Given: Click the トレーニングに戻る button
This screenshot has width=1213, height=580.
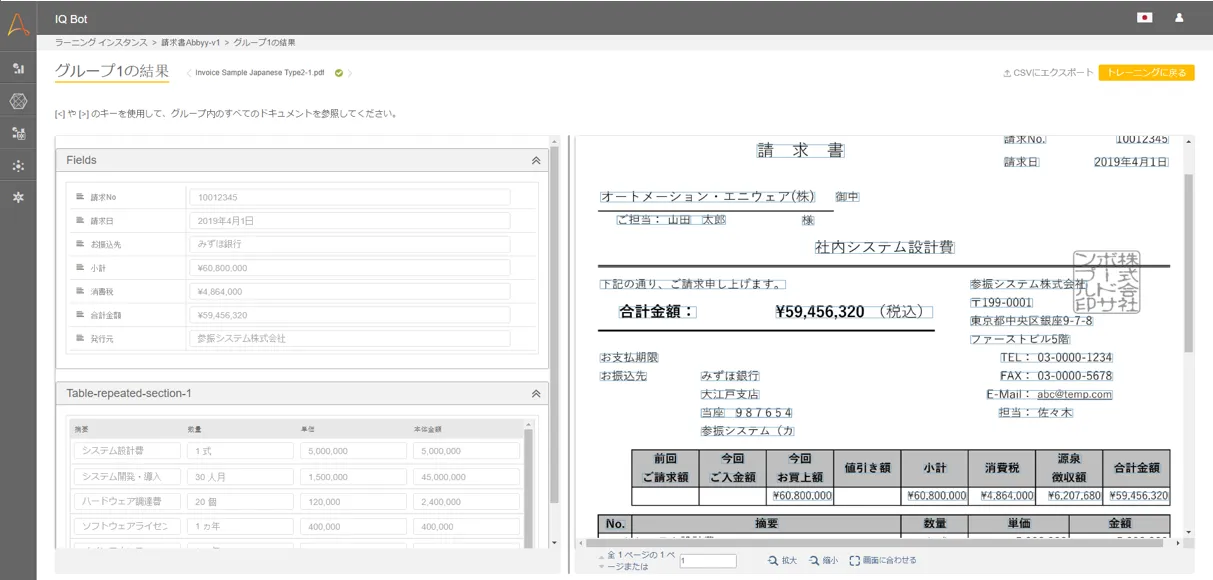Looking at the screenshot, I should point(1146,73).
